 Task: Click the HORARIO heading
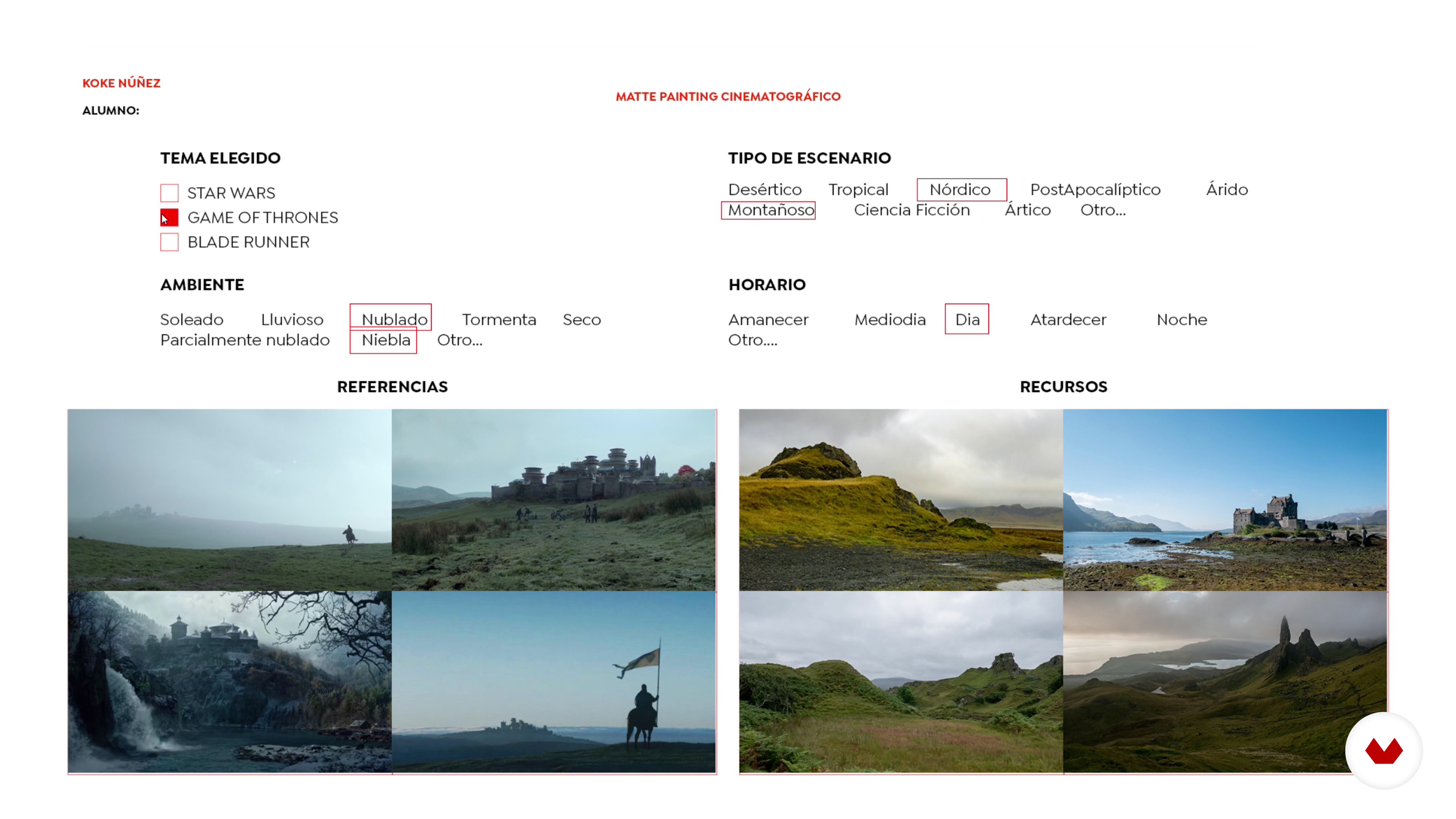tap(767, 284)
